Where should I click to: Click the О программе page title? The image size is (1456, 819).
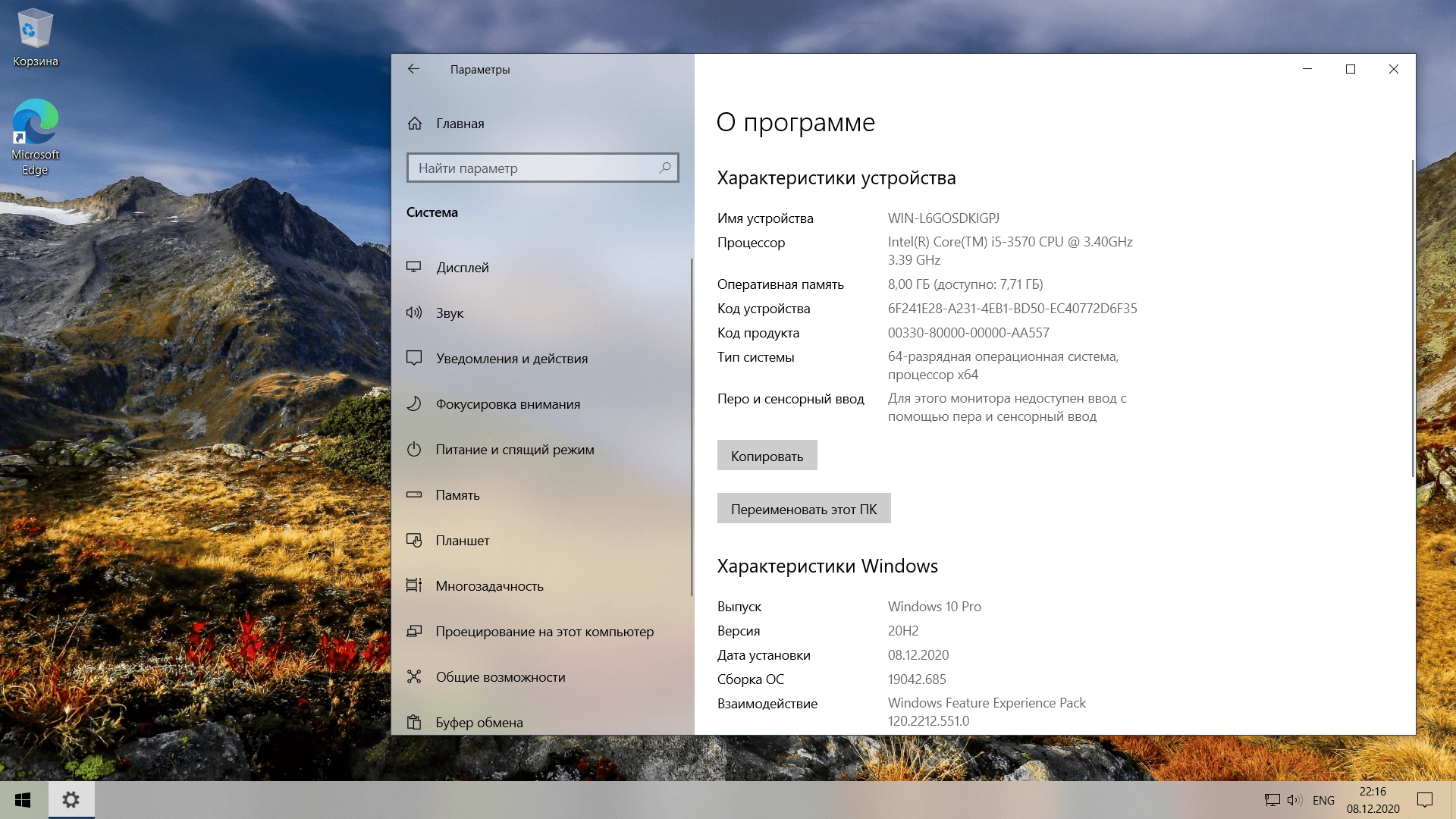coord(795,122)
